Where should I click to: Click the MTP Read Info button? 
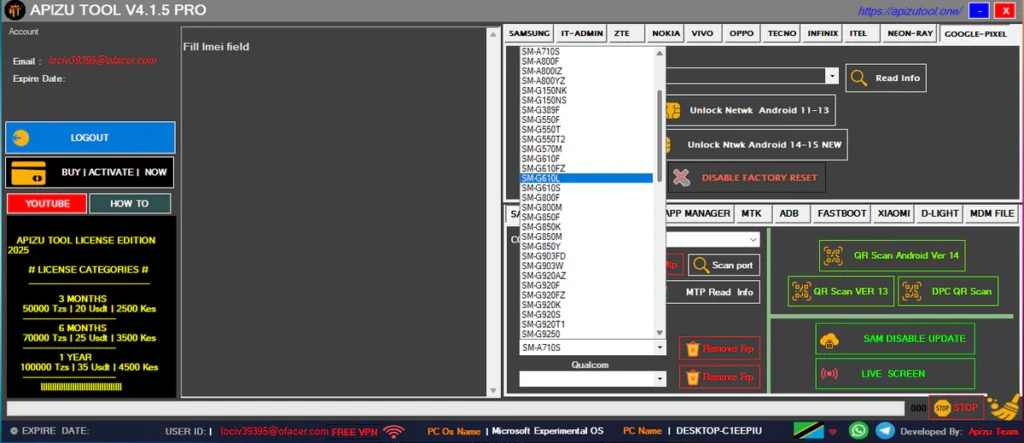tap(713, 292)
